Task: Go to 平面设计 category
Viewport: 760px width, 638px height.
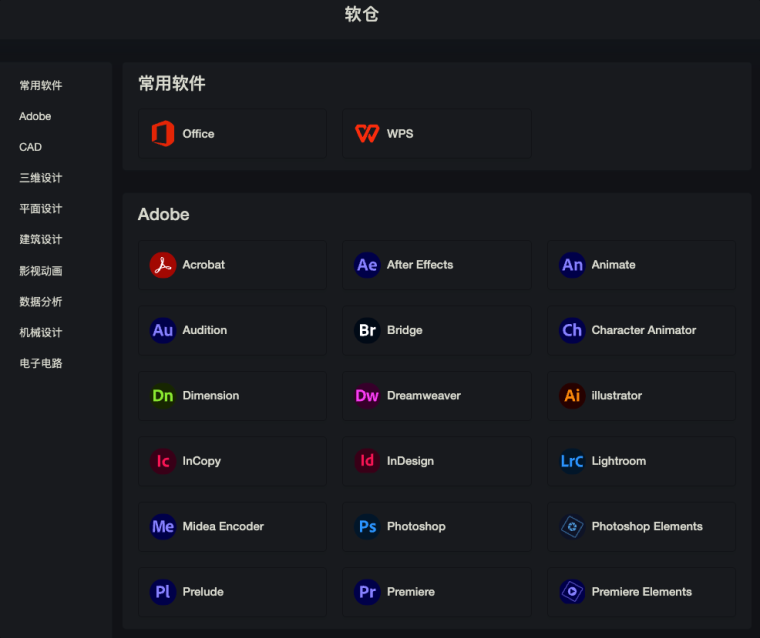Action: click(41, 209)
